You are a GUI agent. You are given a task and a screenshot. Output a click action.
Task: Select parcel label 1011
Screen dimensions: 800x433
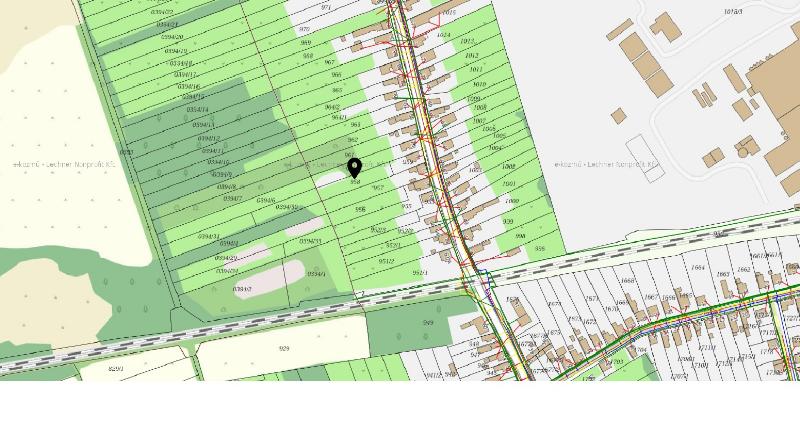point(476,69)
